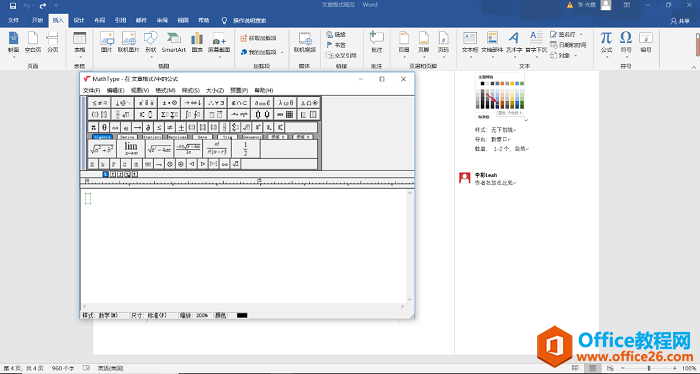Image resolution: width=700 pixels, height=374 pixels.
Task: Add a bookmark (书签)
Action: coord(336,45)
